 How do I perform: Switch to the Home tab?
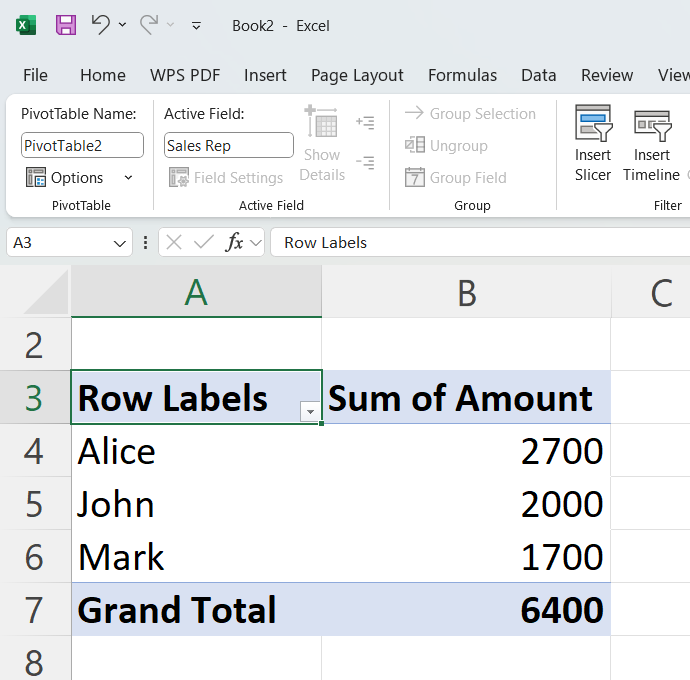(103, 75)
